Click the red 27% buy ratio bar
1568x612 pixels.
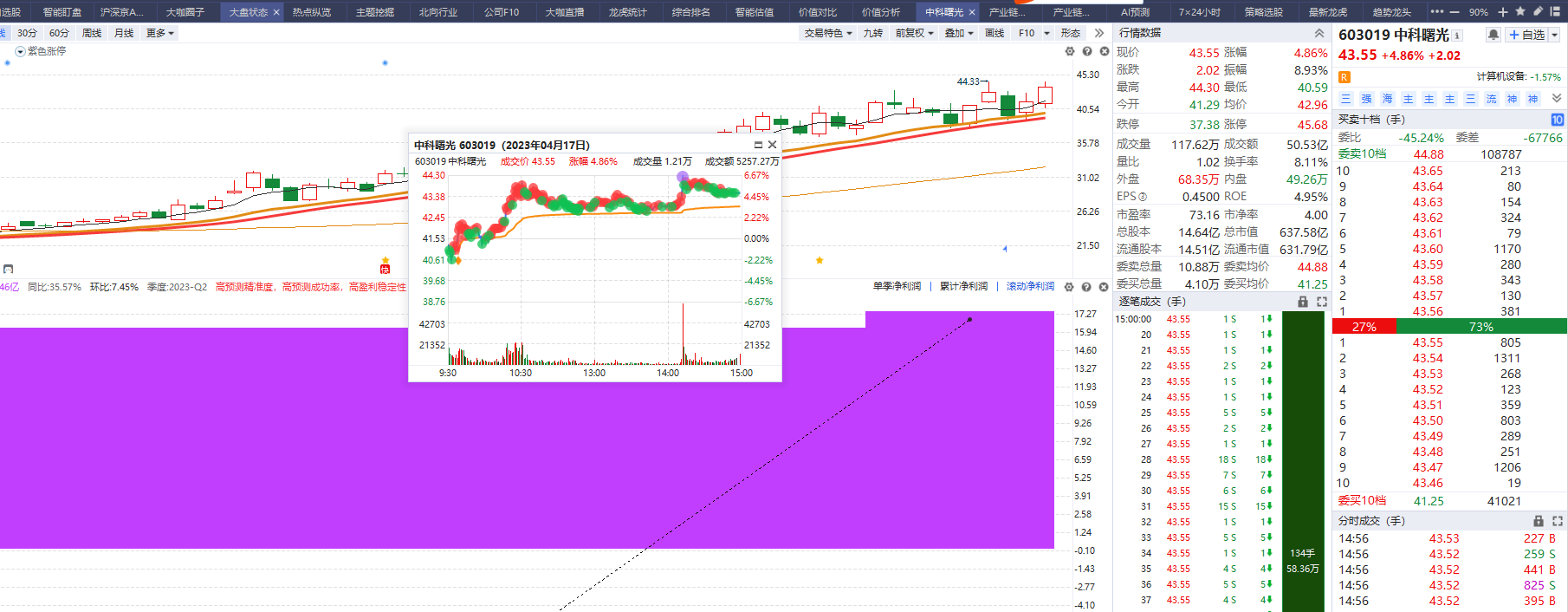1364,327
